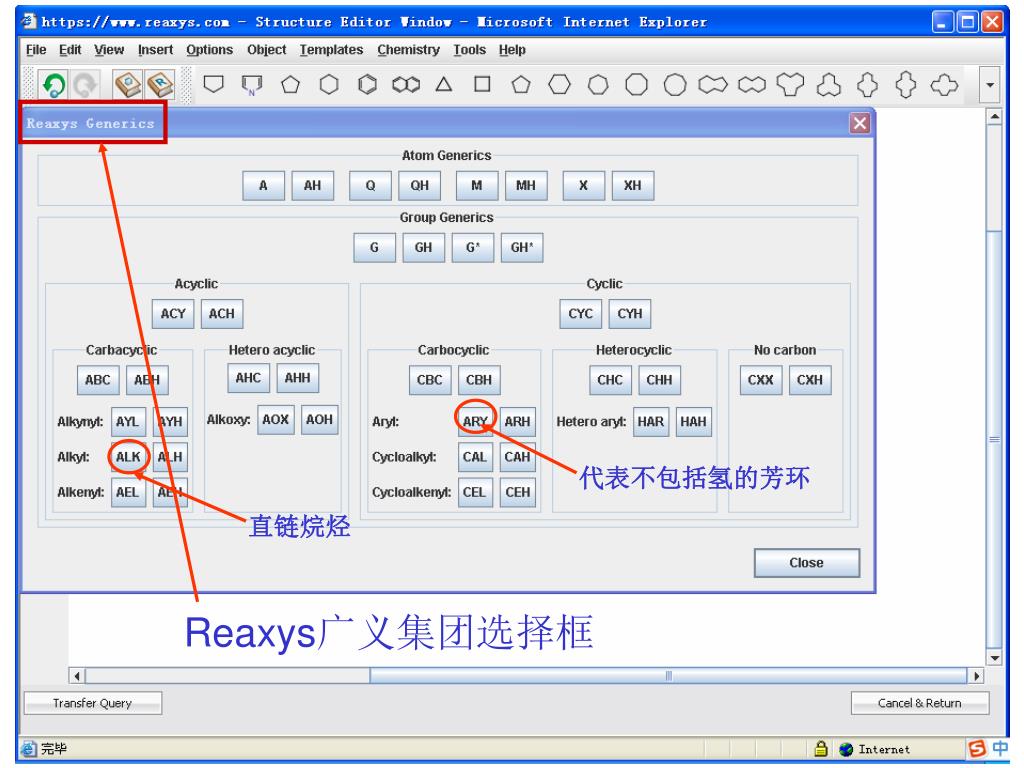Choose atom generic X

583,185
